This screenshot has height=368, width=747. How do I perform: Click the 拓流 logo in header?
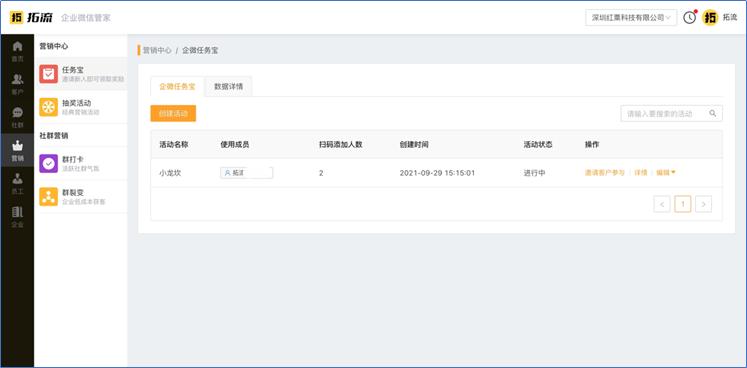[31, 18]
